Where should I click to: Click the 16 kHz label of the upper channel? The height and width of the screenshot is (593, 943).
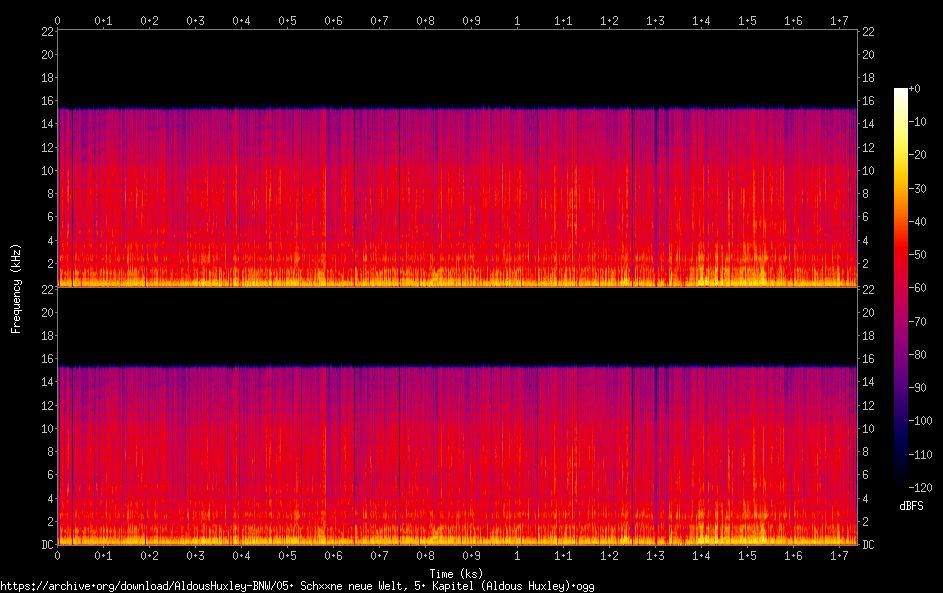coord(48,101)
